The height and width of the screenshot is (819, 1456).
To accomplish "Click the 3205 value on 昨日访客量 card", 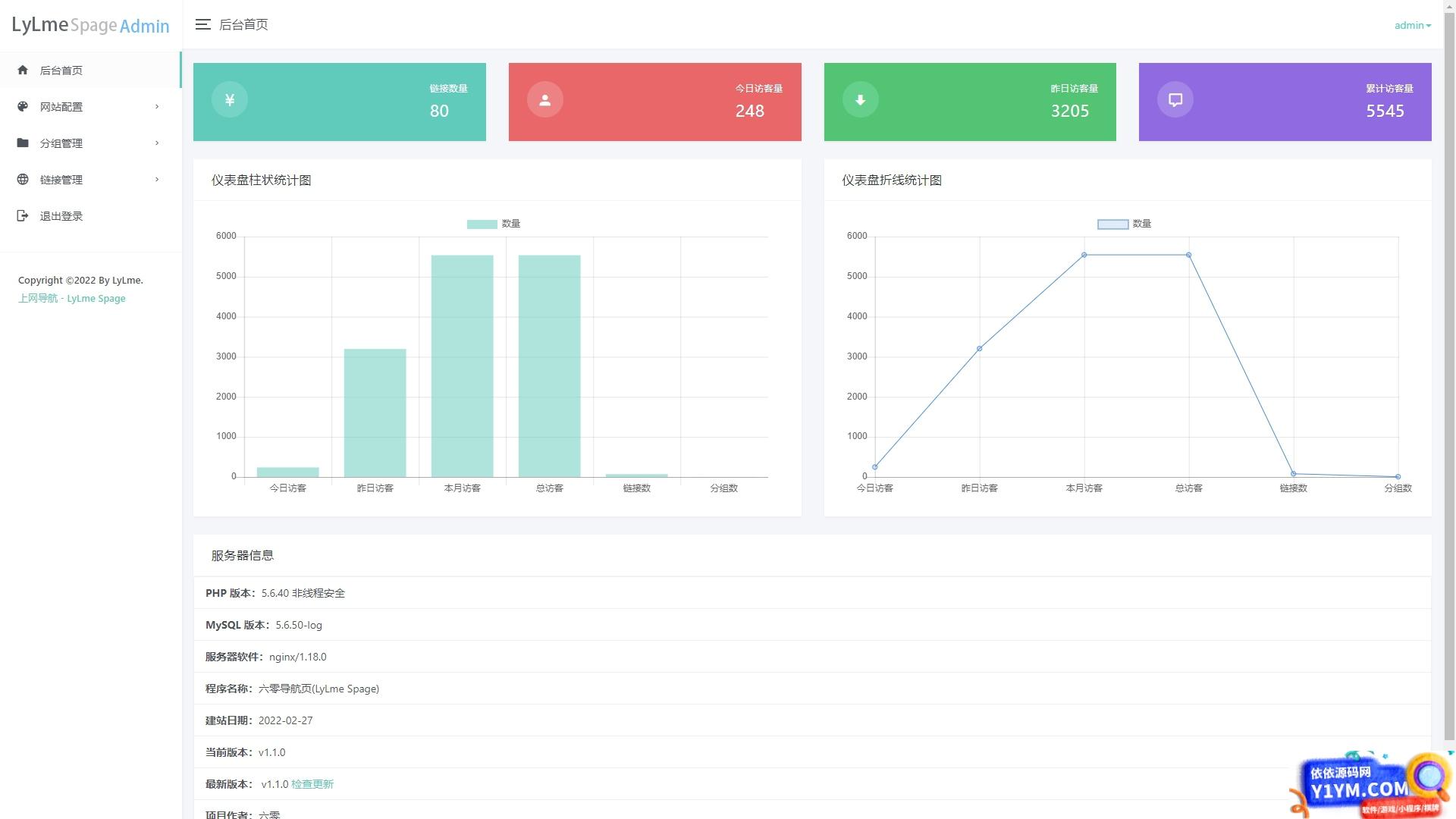I will 1069,111.
